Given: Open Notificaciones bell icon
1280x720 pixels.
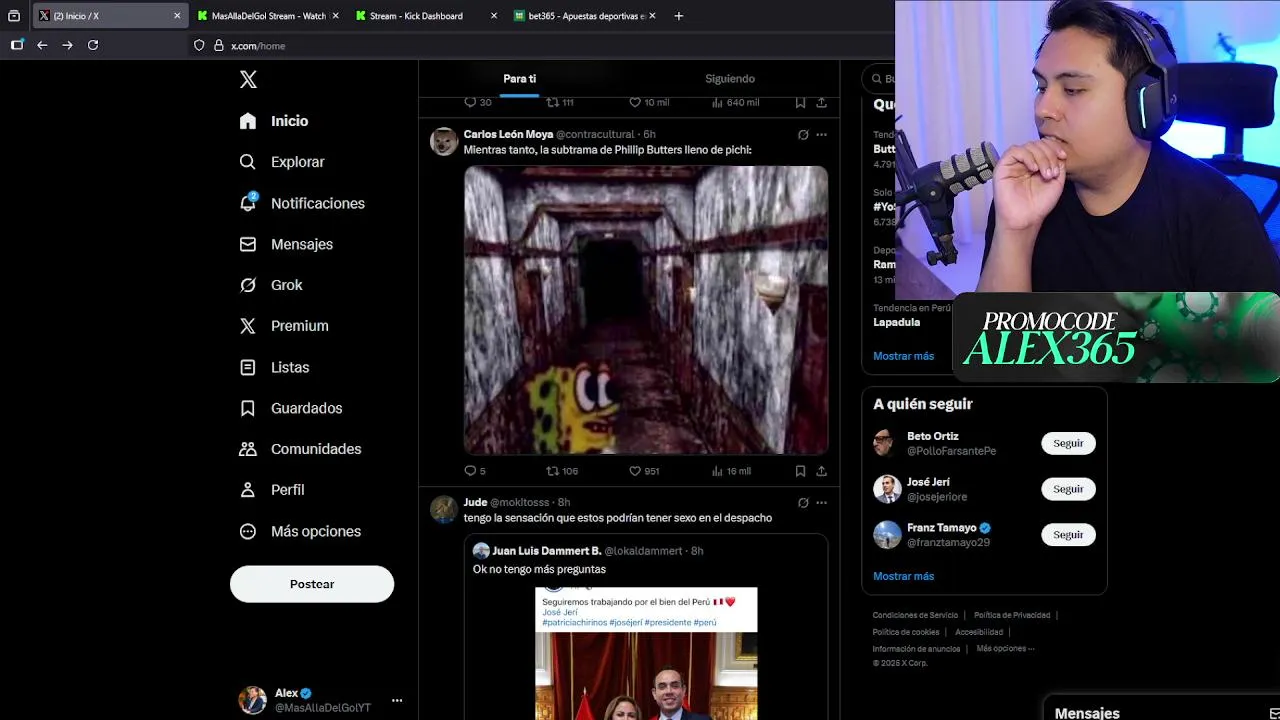Looking at the screenshot, I should pyautogui.click(x=248, y=203).
